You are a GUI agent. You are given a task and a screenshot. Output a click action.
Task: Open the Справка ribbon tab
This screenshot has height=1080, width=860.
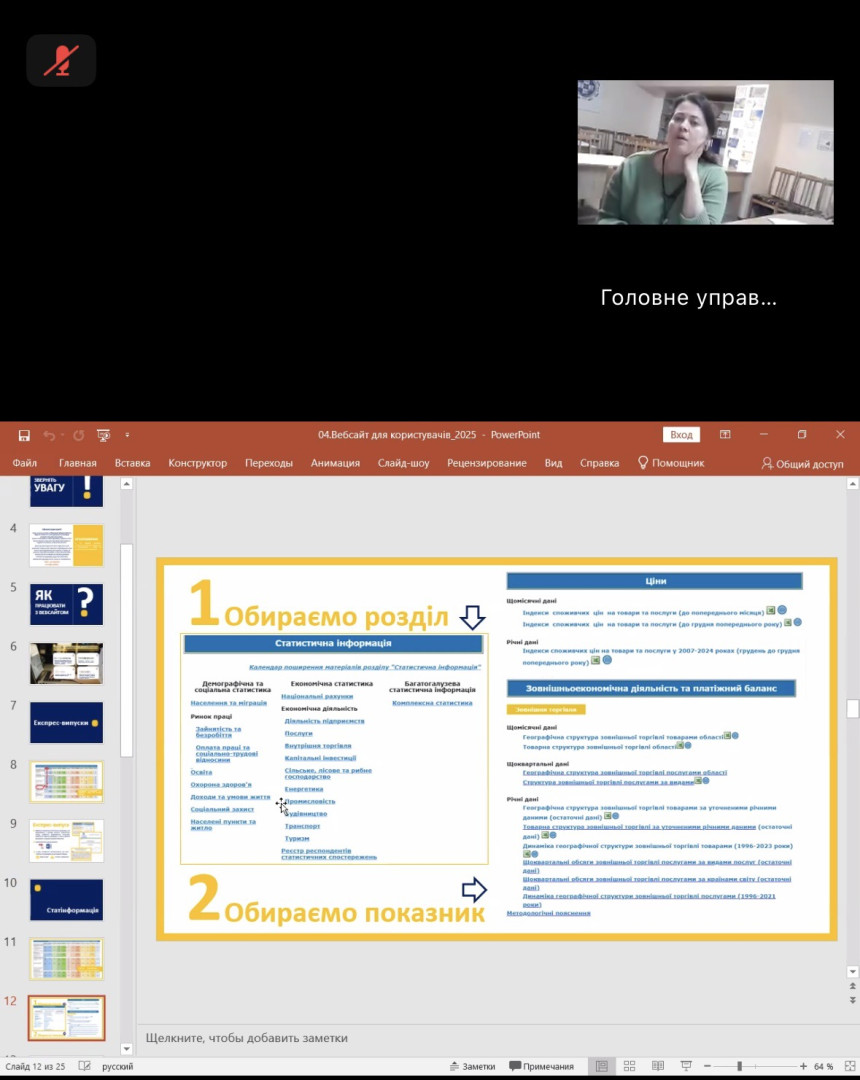pyautogui.click(x=599, y=463)
